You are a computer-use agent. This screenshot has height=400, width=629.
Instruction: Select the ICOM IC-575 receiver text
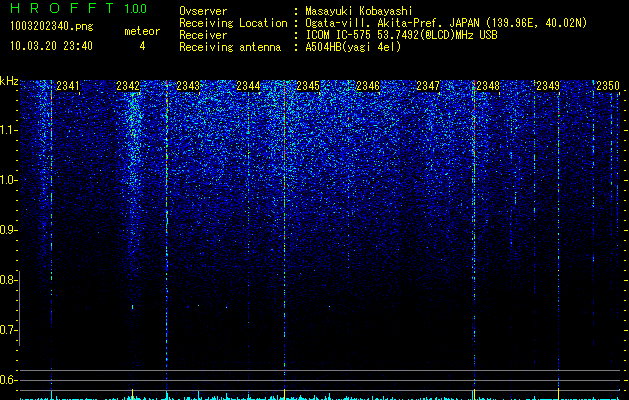tap(401, 35)
